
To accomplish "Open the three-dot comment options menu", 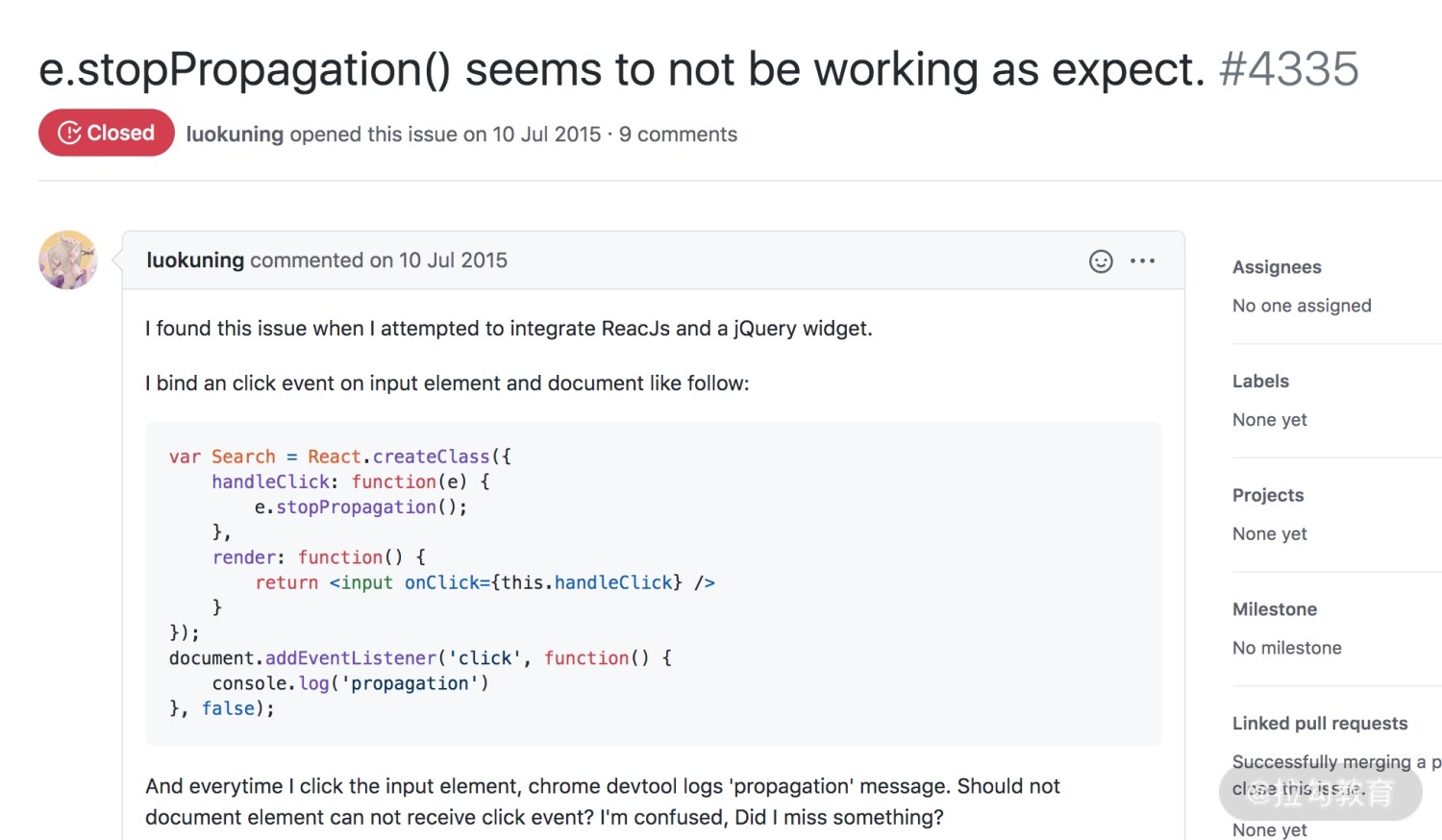I will pyautogui.click(x=1142, y=261).
